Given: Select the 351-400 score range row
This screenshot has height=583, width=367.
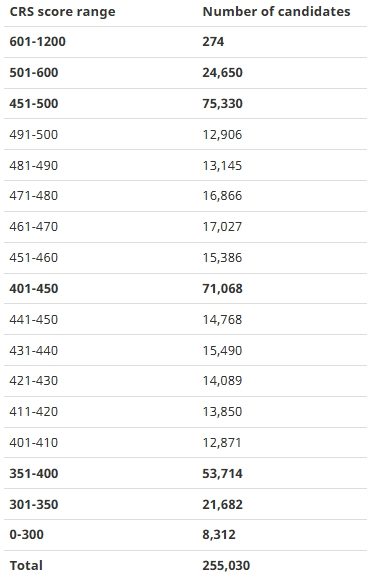Looking at the screenshot, I should pyautogui.click(x=185, y=474).
